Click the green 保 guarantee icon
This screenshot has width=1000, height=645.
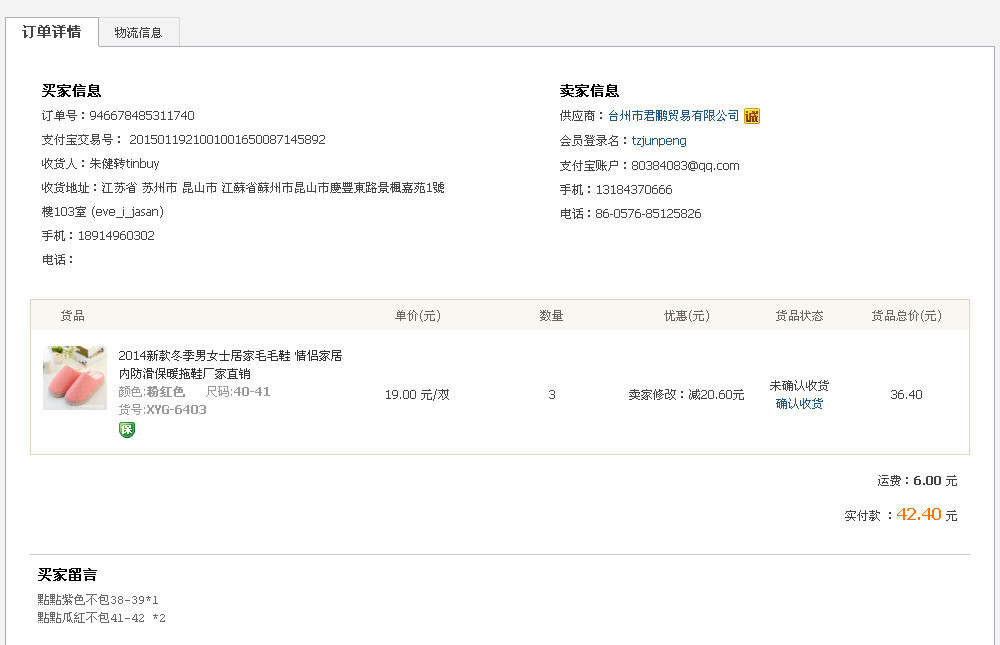pyautogui.click(x=127, y=430)
